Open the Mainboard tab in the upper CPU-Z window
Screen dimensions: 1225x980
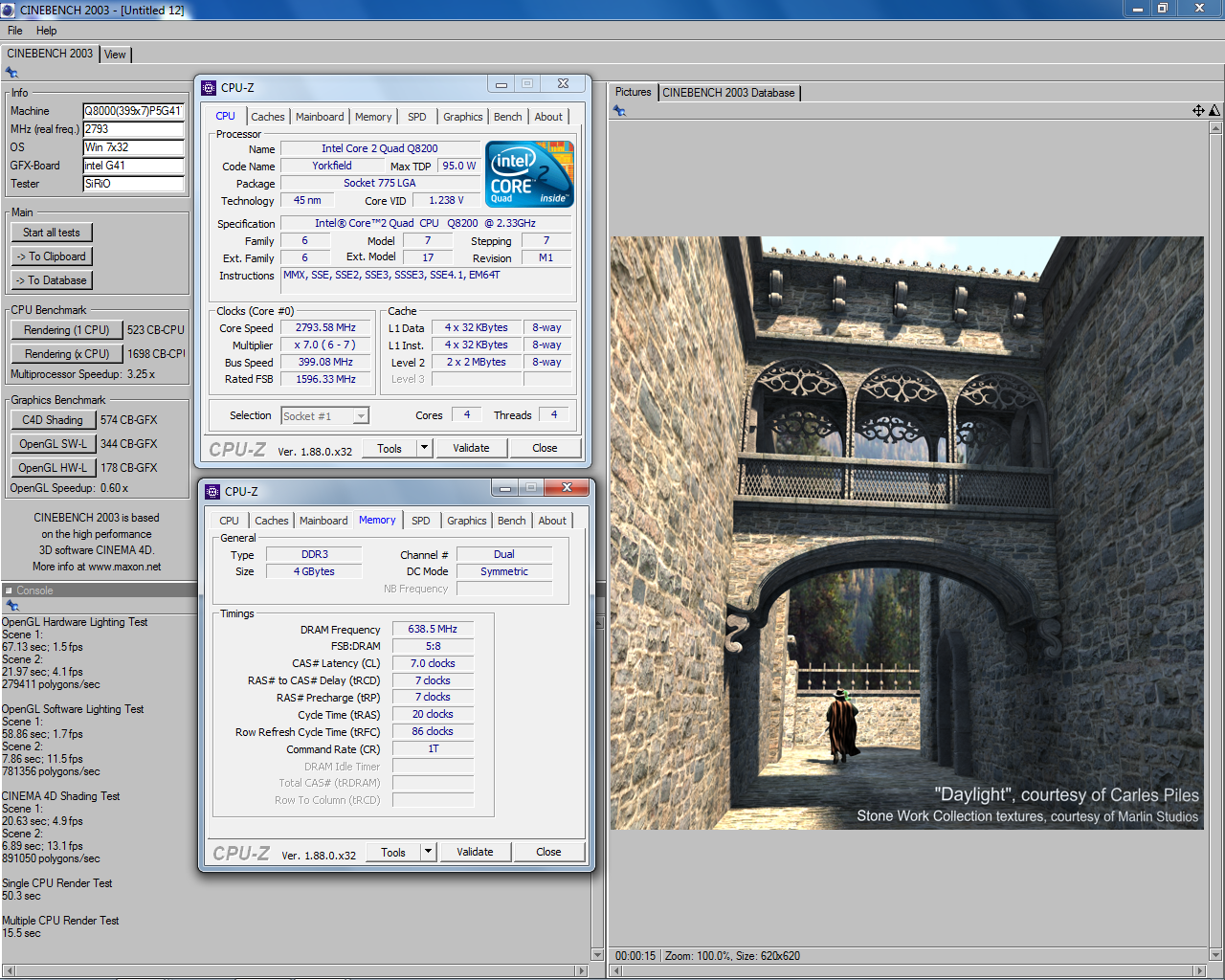pyautogui.click(x=320, y=117)
